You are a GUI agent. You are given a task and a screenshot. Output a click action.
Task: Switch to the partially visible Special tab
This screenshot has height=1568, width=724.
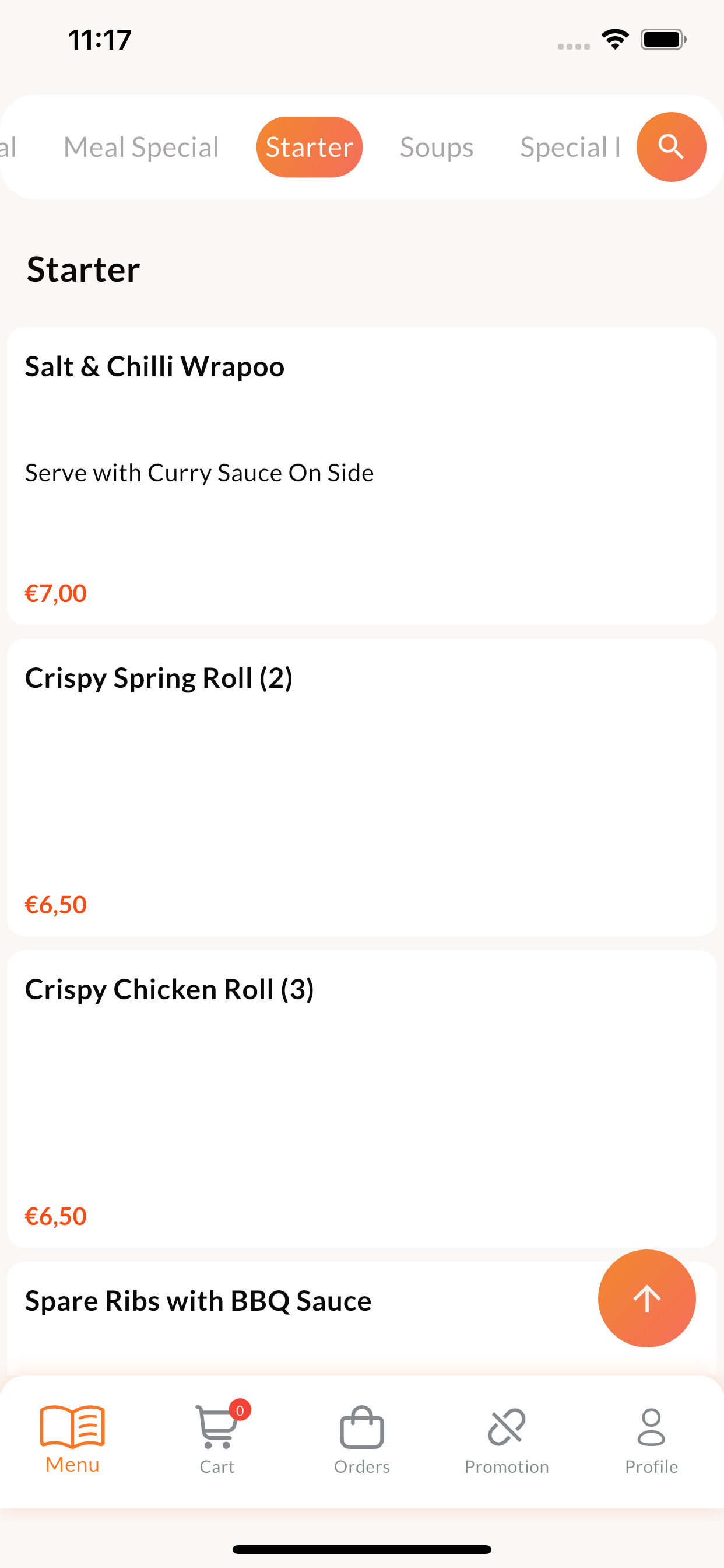pyautogui.click(x=570, y=146)
